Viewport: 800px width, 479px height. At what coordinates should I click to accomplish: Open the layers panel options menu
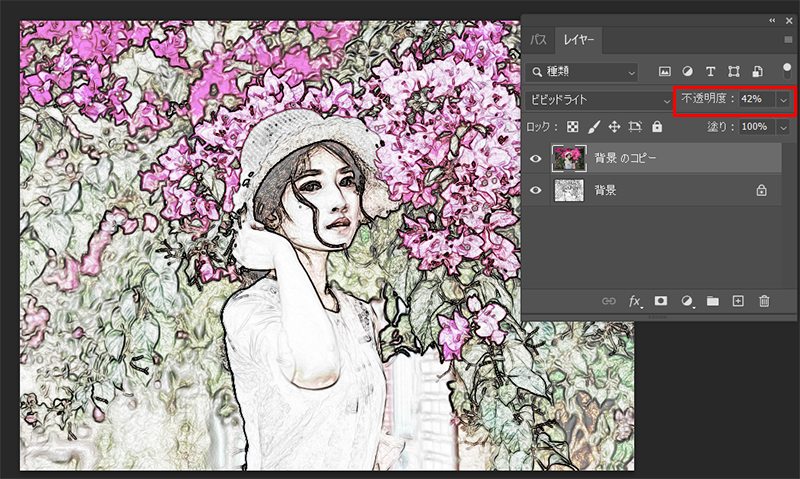[x=788, y=40]
